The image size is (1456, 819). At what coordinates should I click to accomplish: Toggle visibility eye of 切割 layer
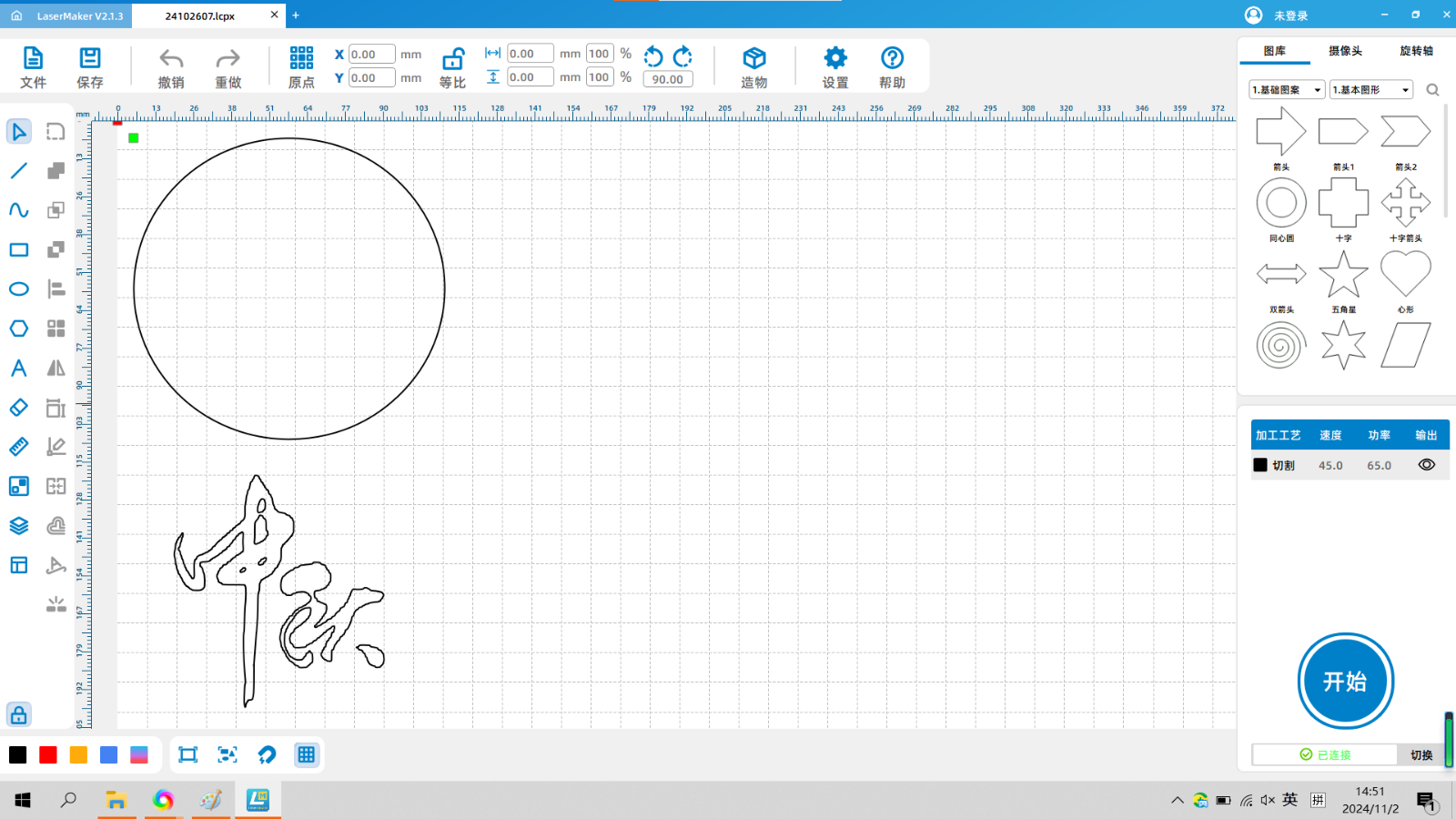pos(1426,465)
